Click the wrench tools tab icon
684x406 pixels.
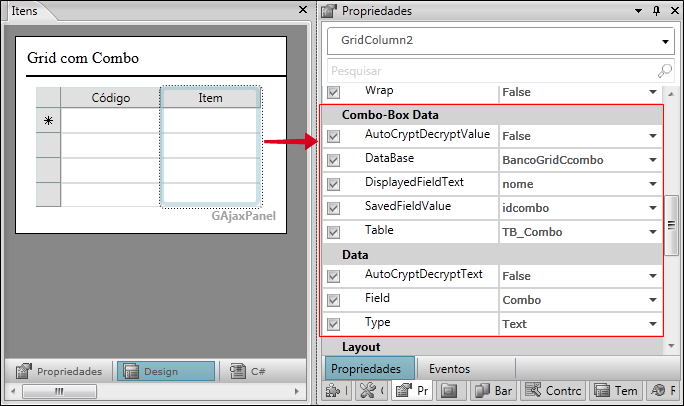click(x=368, y=391)
